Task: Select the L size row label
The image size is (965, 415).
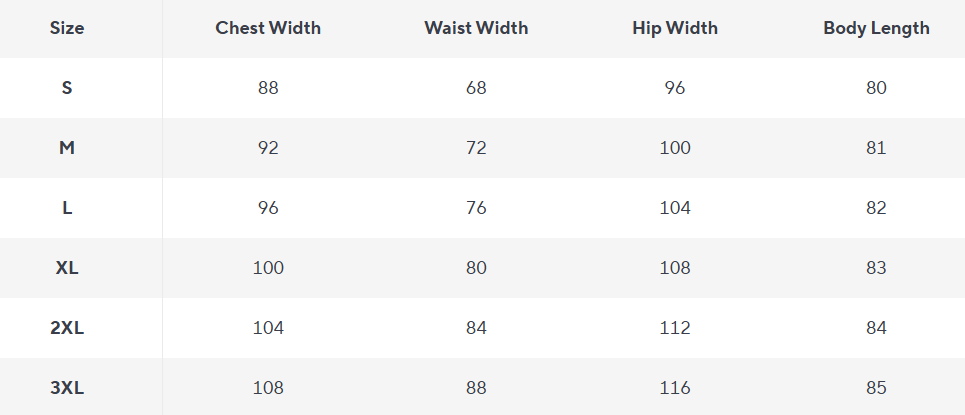Action: click(67, 208)
